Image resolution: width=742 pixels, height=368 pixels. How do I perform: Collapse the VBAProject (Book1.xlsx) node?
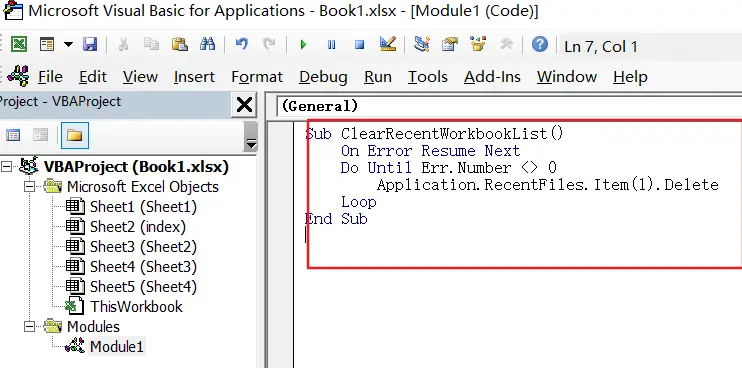(x=6, y=166)
